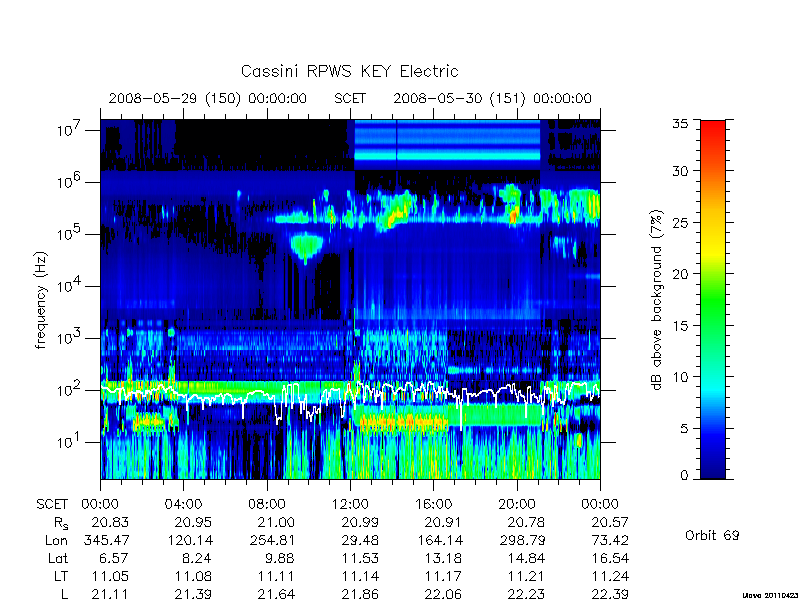This screenshot has width=800, height=600.
Task: Click the colorbar value '10'
Action: click(x=683, y=377)
